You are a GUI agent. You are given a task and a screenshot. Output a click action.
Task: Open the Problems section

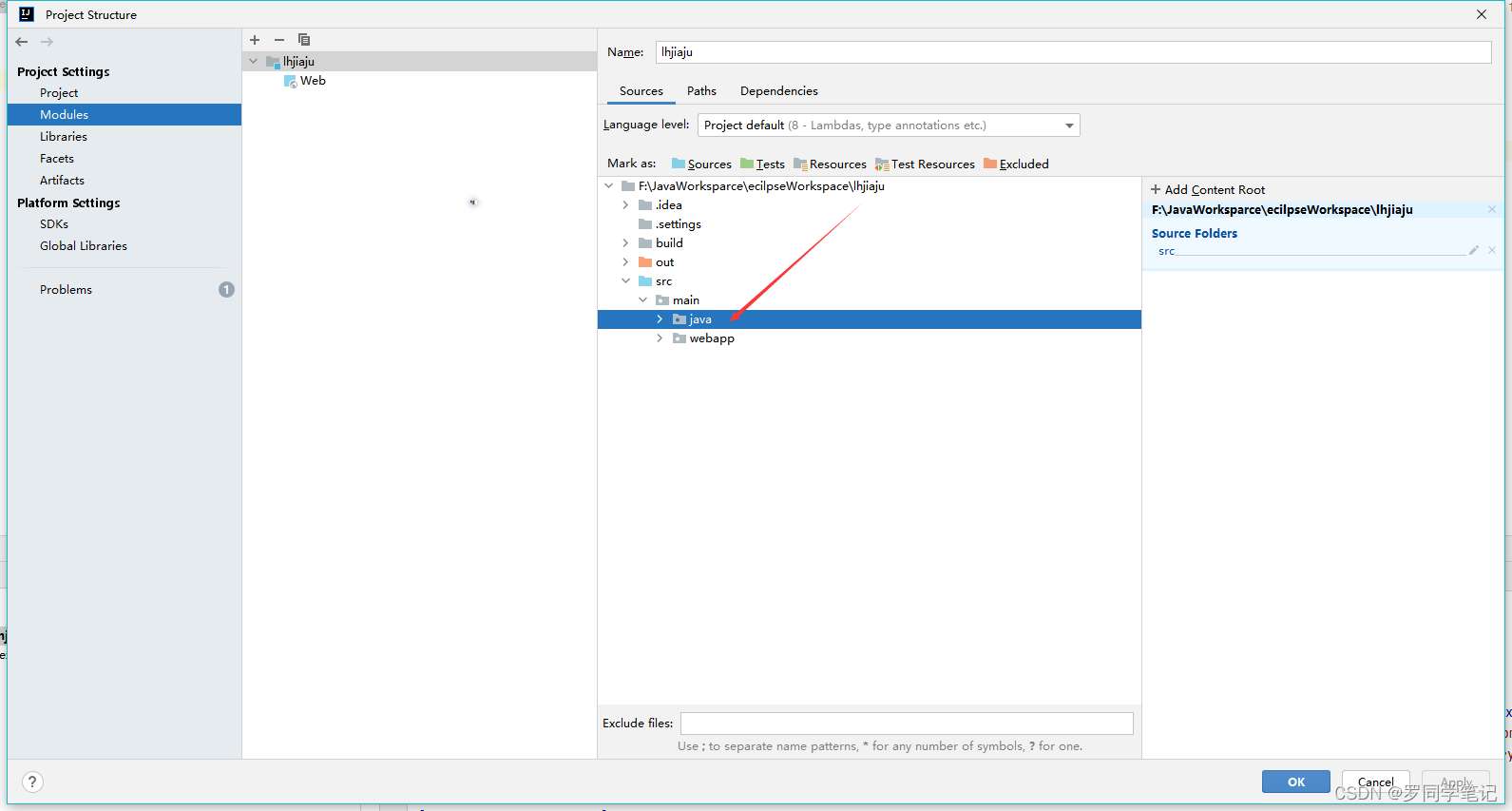(x=66, y=290)
